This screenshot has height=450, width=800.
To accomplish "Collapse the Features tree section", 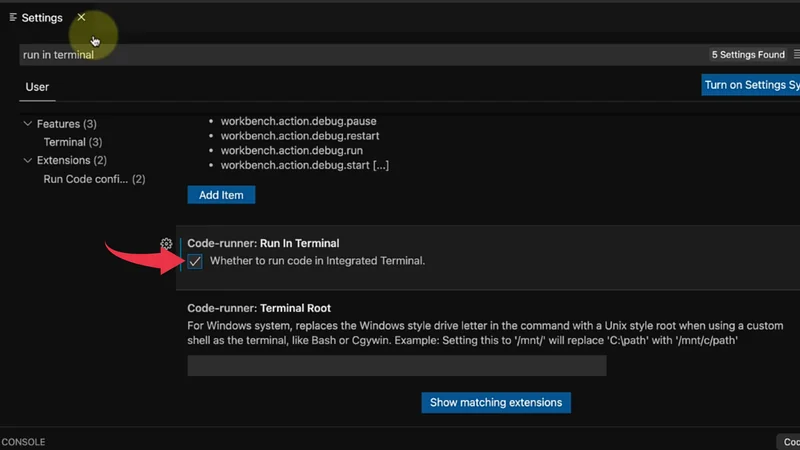I will (27, 124).
